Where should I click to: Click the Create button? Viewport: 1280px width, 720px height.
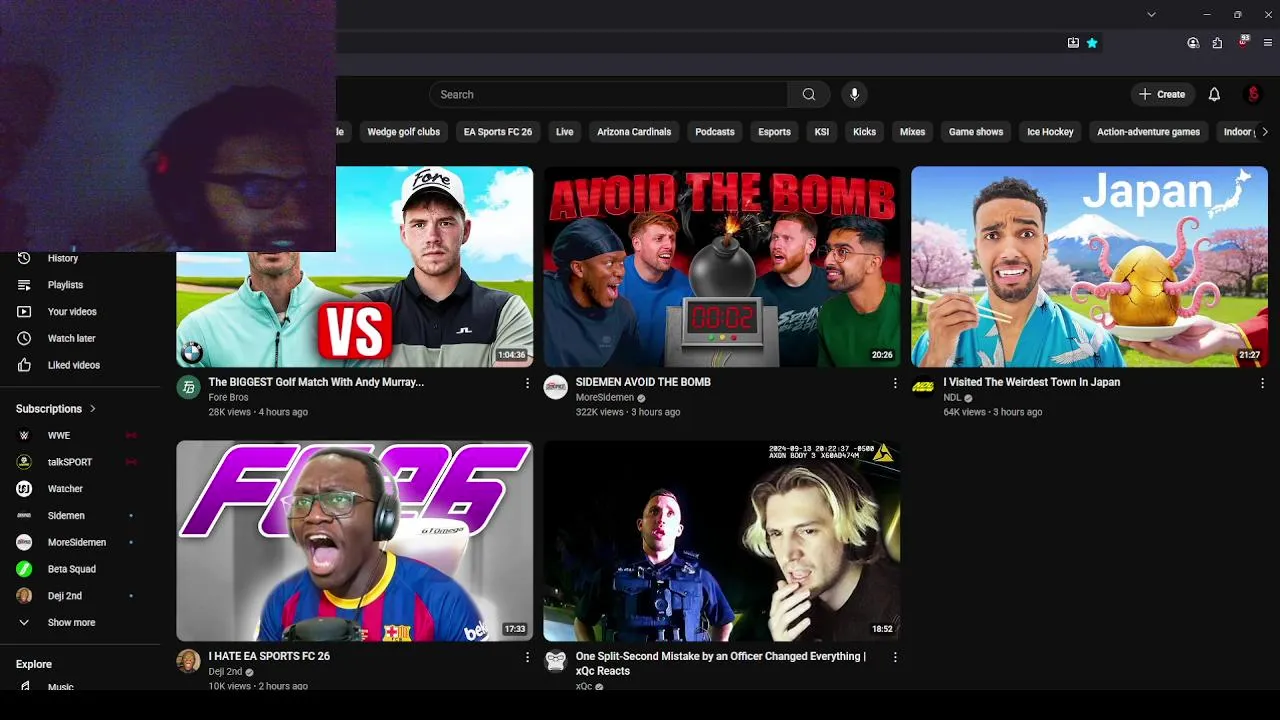tap(1163, 94)
